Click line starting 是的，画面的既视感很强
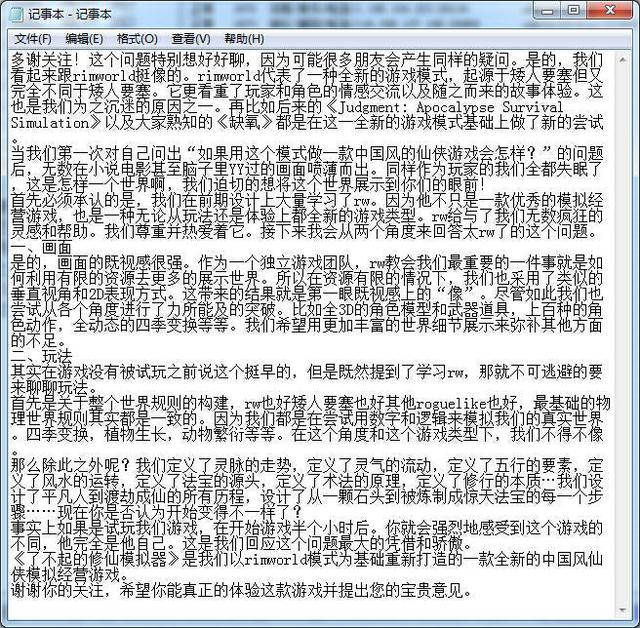The width and height of the screenshot is (640, 628). [307, 263]
